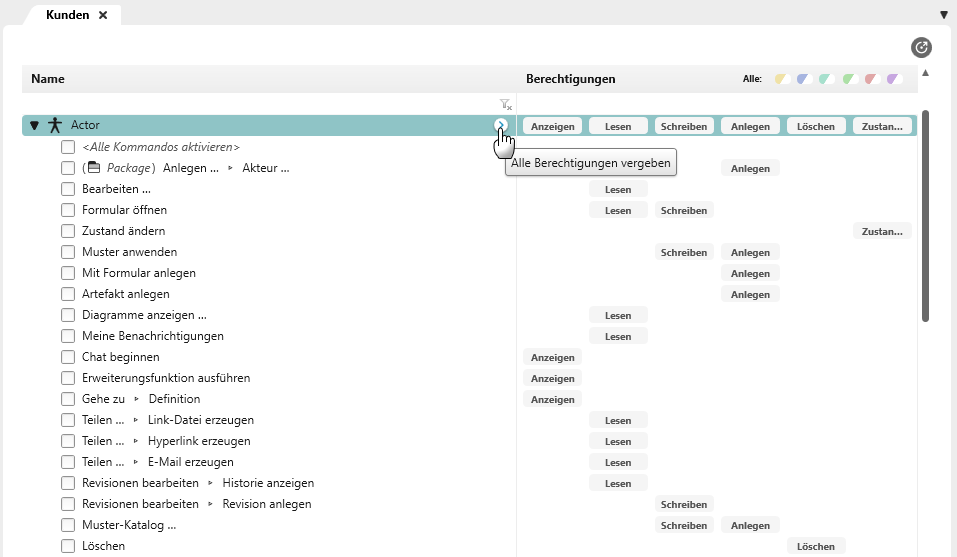Toggle the green 'Alle' permission pill

click(849, 79)
